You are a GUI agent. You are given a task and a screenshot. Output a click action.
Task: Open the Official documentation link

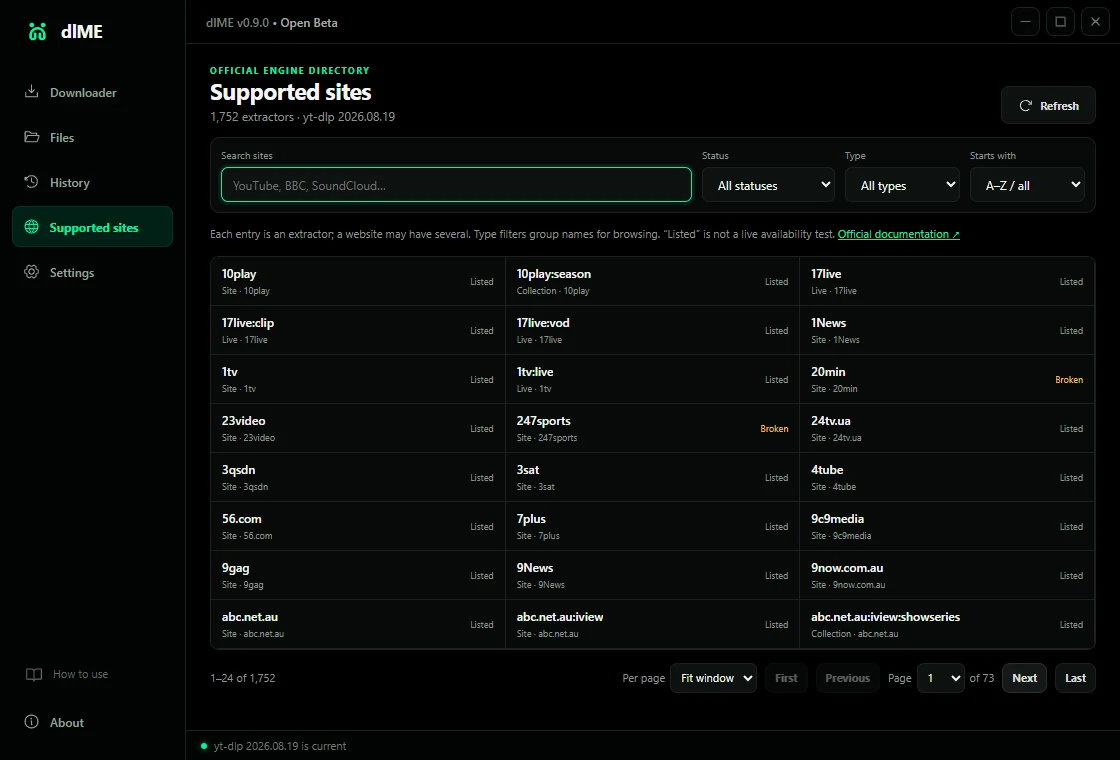point(899,234)
